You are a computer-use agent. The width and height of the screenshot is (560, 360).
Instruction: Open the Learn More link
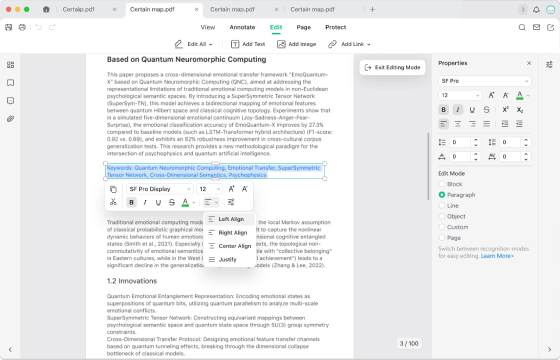tap(497, 256)
